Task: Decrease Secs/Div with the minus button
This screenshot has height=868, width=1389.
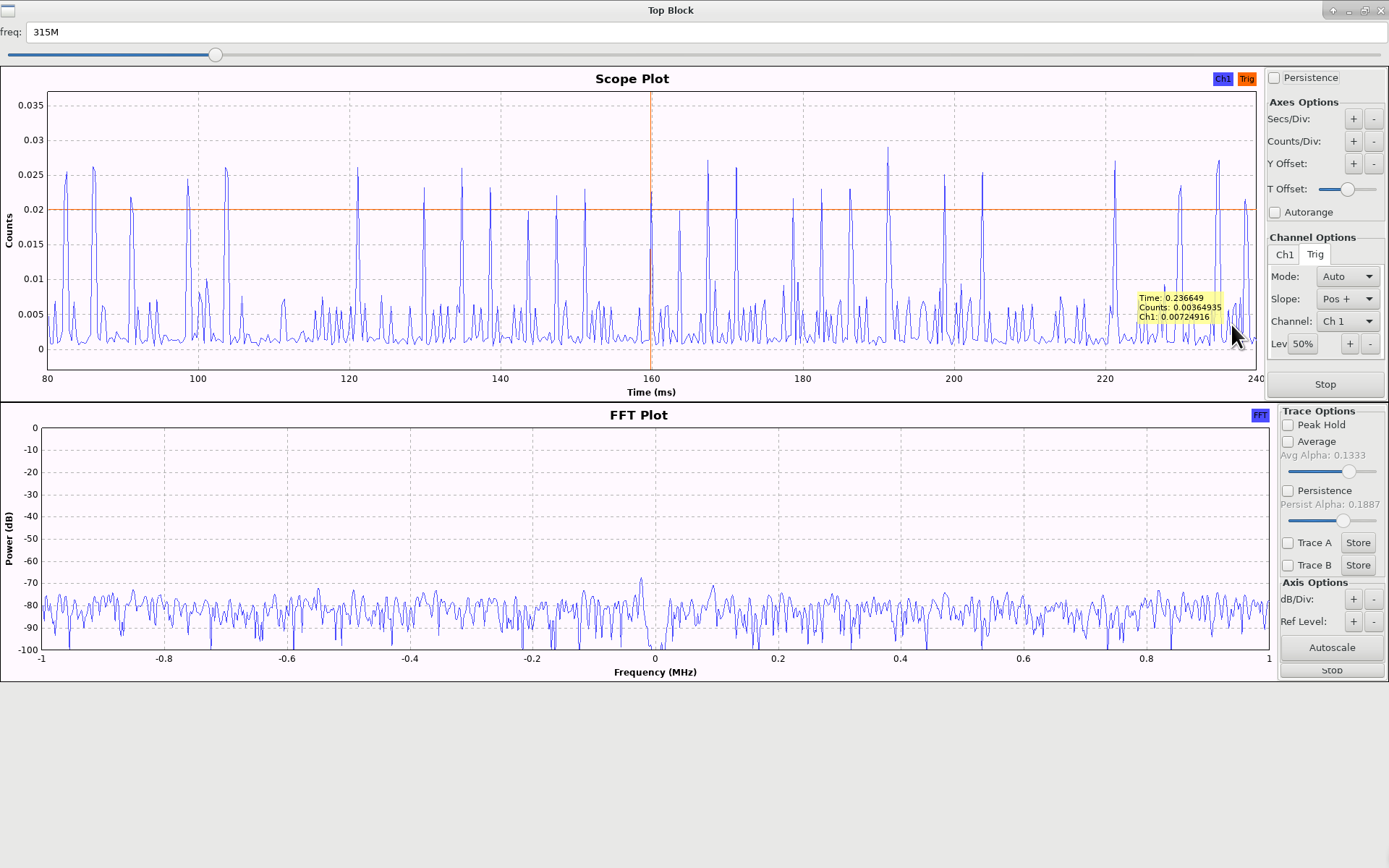Action: pyautogui.click(x=1374, y=119)
